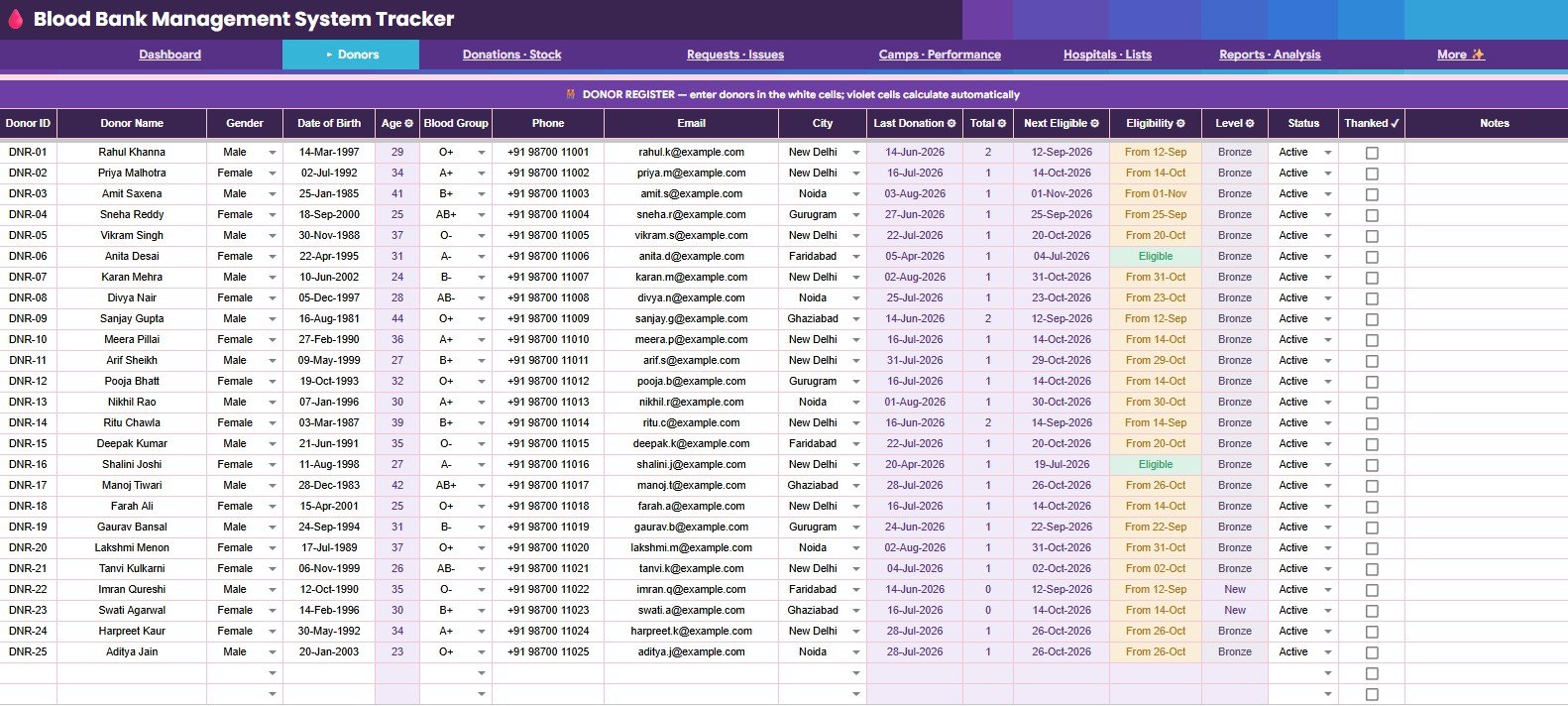
Task: Toggle Thanked checkbox for Pooja Bhatt
Action: click(1372, 382)
